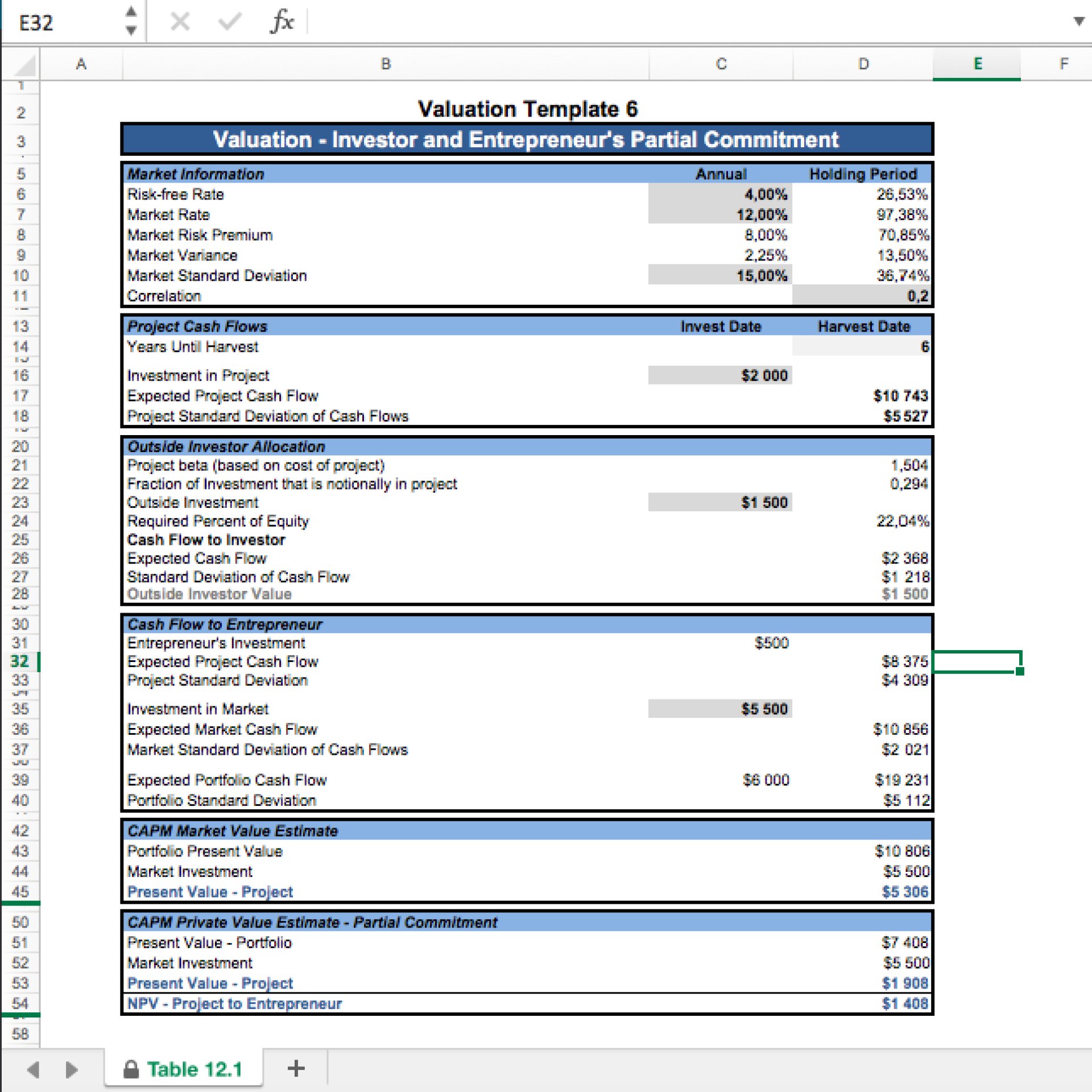
Task: Click NPV - Project to Entrepreneur value $1 408
Action: [905, 1003]
